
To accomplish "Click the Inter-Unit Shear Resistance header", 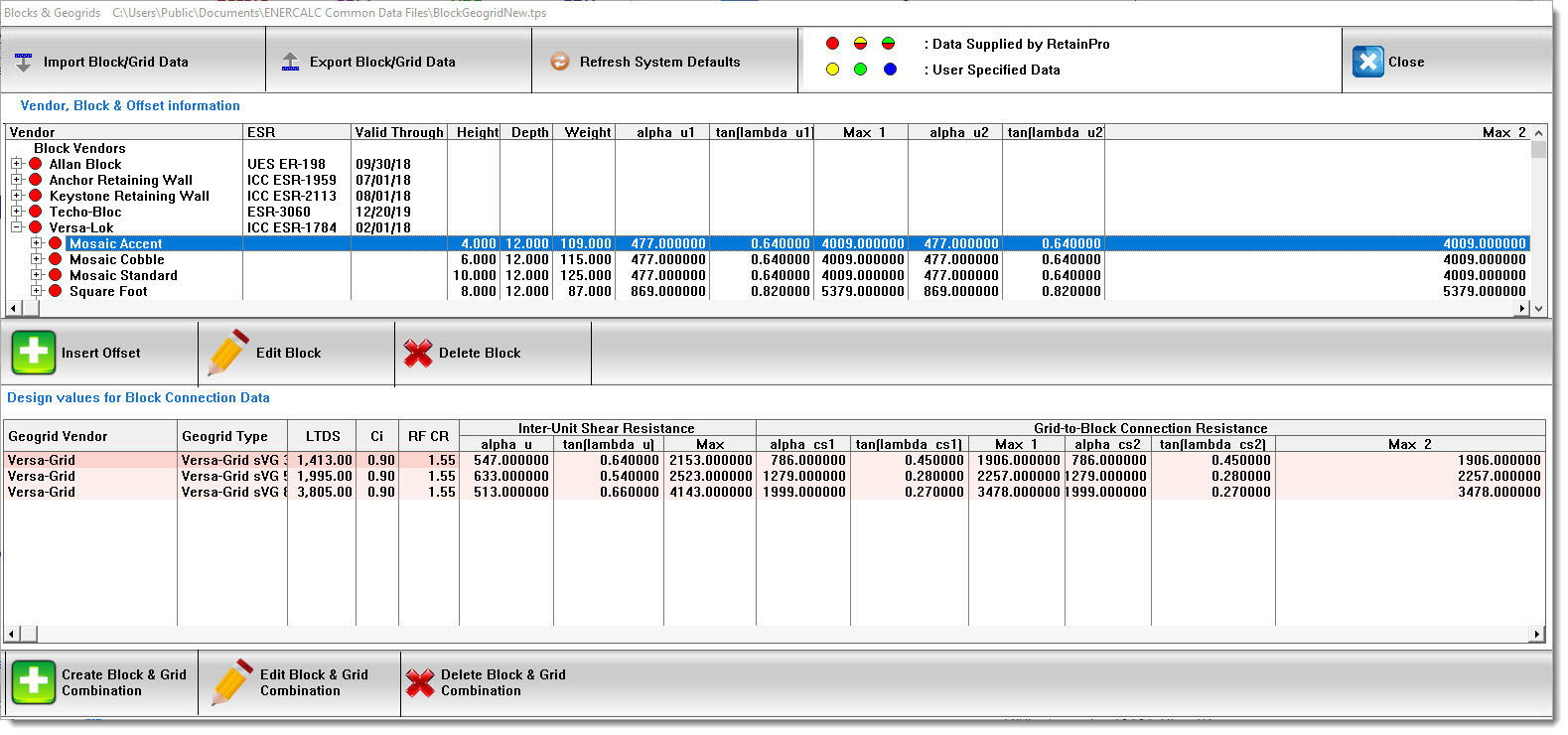I will pos(607,428).
